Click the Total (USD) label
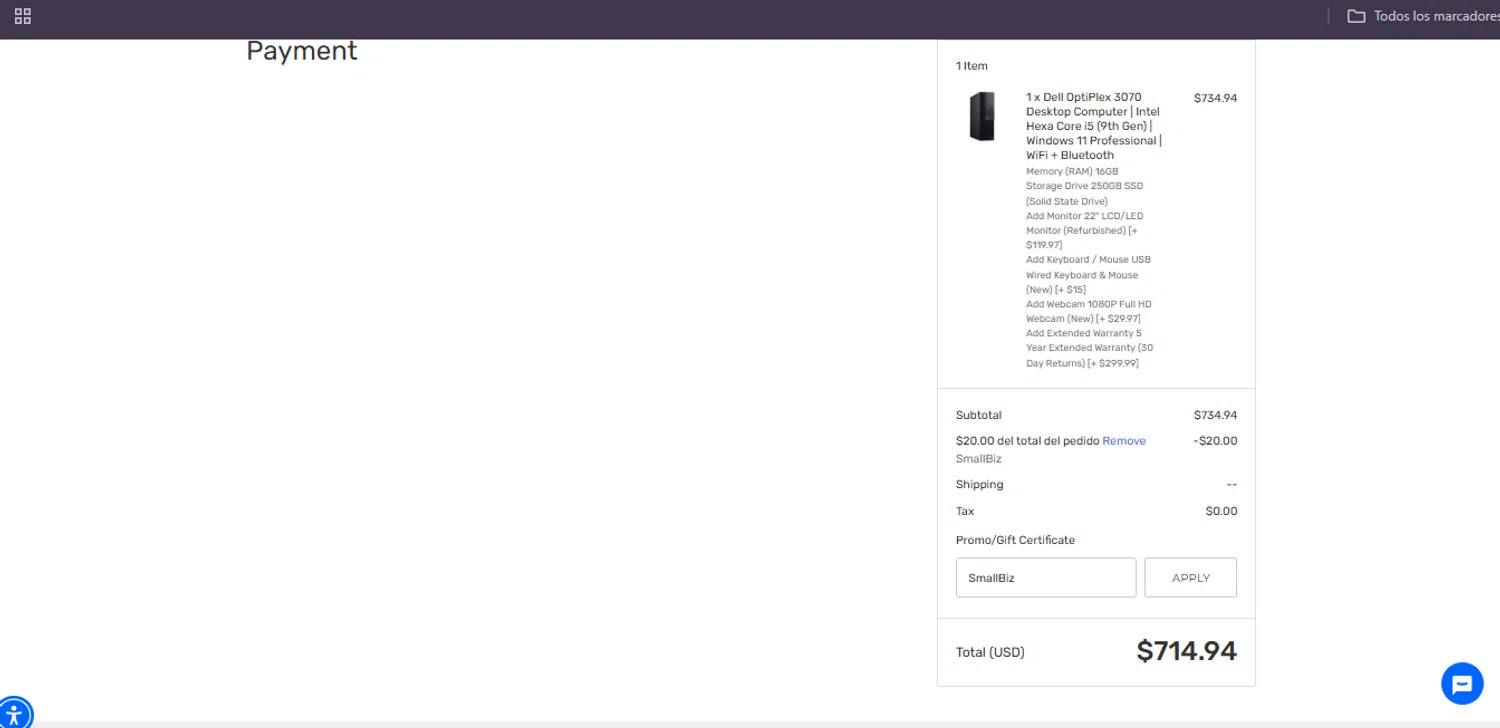The width and height of the screenshot is (1500, 728). coord(990,652)
